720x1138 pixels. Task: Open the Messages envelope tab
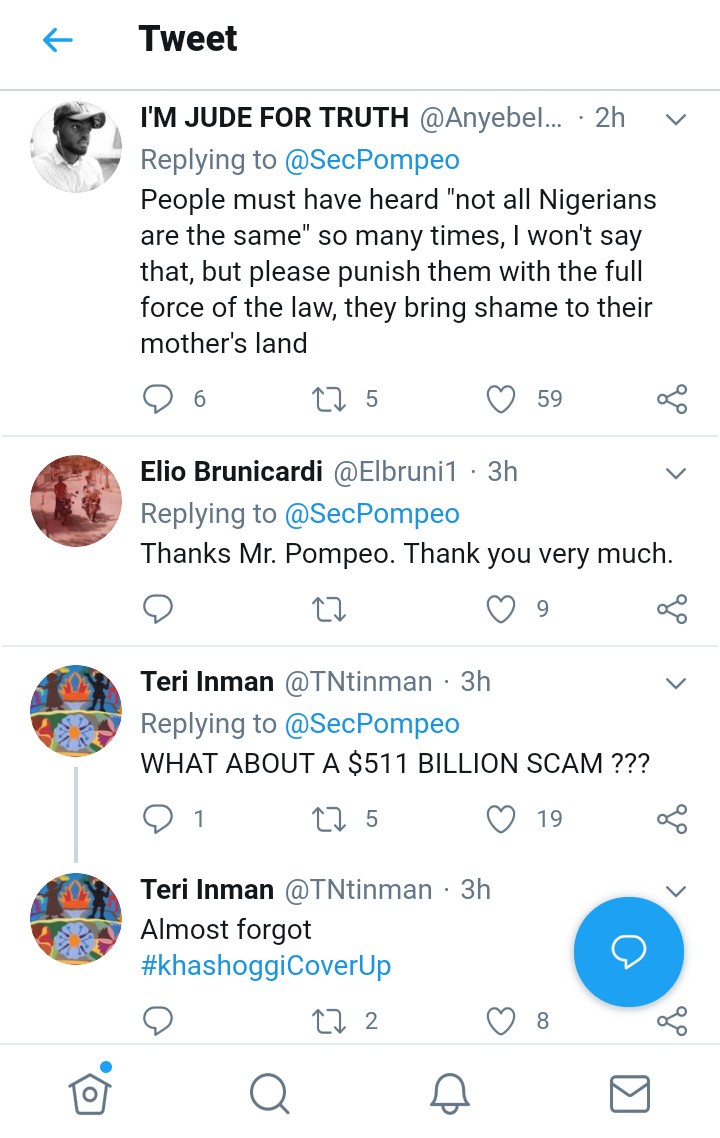tap(630, 1093)
